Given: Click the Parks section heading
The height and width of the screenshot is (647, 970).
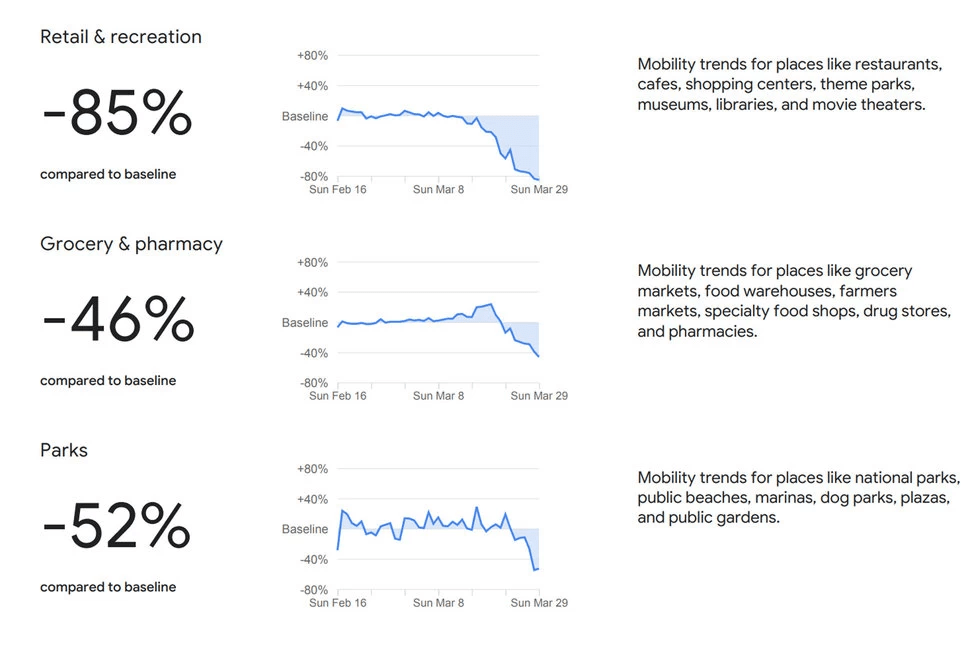Looking at the screenshot, I should point(64,451).
